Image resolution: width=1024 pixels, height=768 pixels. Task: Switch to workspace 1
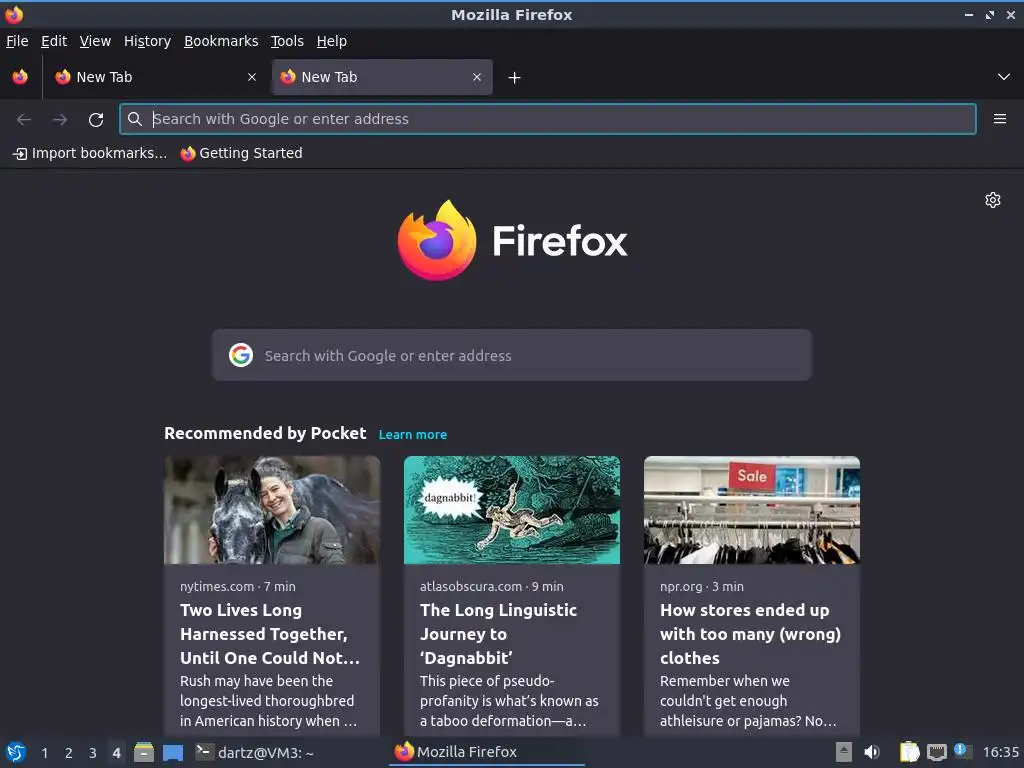pyautogui.click(x=44, y=753)
